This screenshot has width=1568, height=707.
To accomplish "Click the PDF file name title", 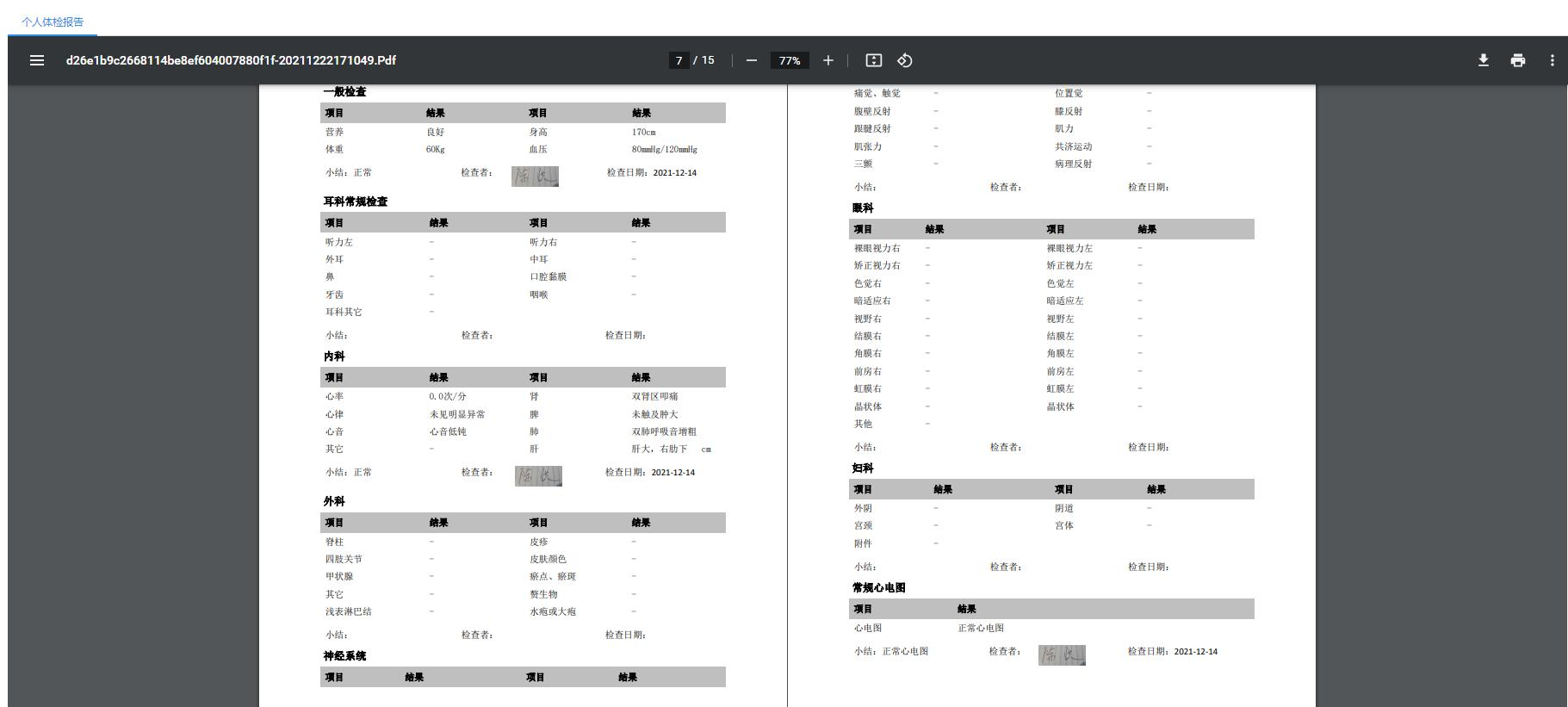I will (x=231, y=60).
